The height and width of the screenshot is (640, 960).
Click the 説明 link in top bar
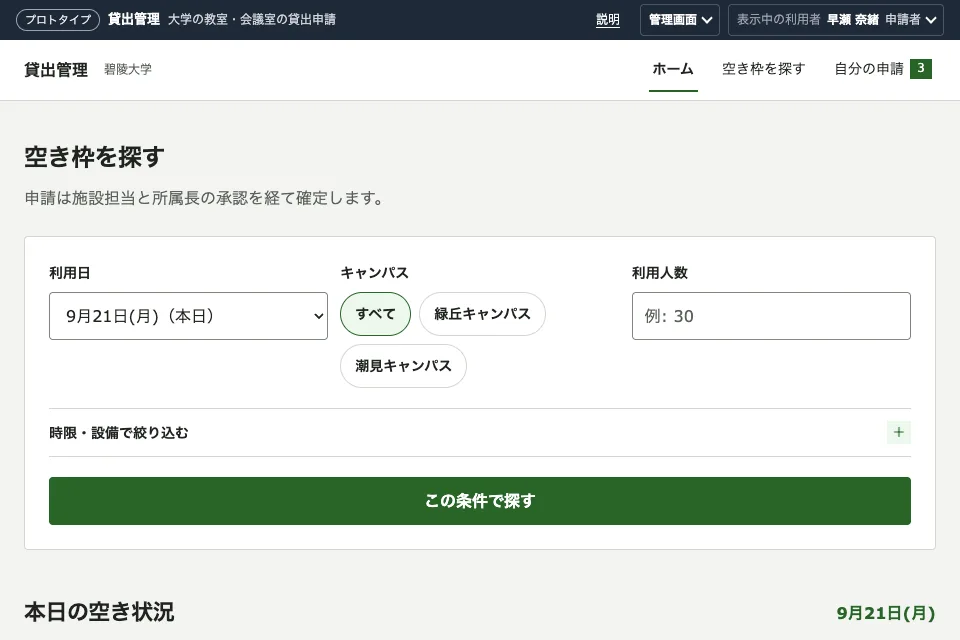point(607,20)
